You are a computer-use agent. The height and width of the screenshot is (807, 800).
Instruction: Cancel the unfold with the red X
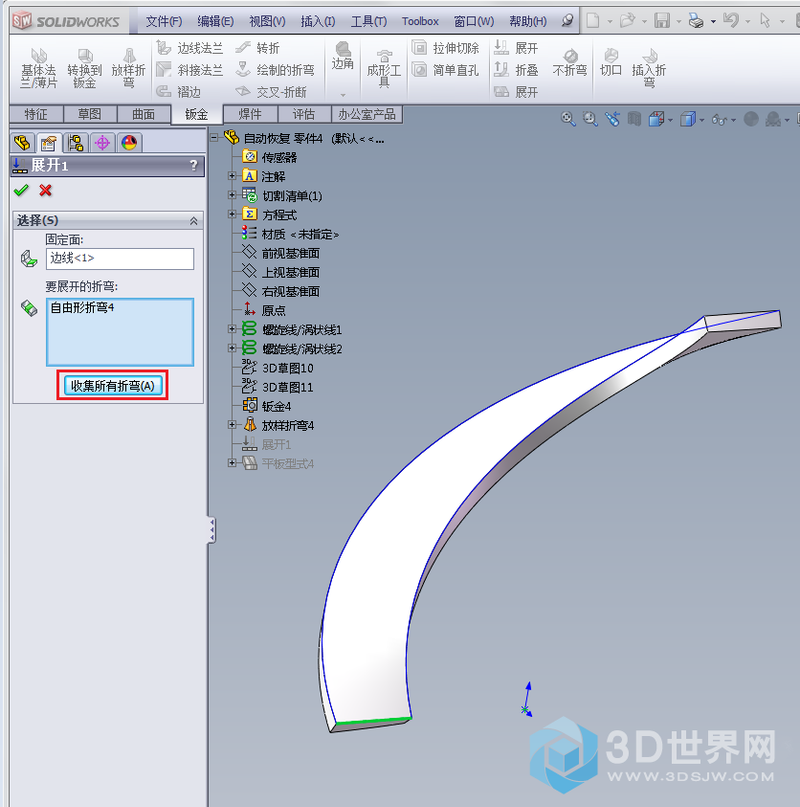[45, 190]
